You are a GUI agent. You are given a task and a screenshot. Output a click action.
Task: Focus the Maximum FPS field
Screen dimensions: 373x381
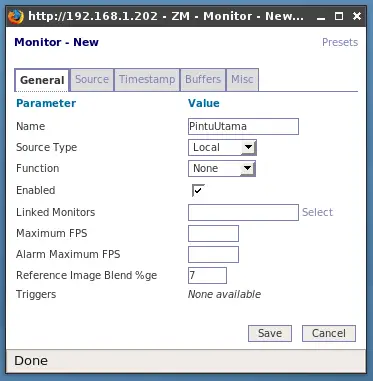tap(213, 233)
